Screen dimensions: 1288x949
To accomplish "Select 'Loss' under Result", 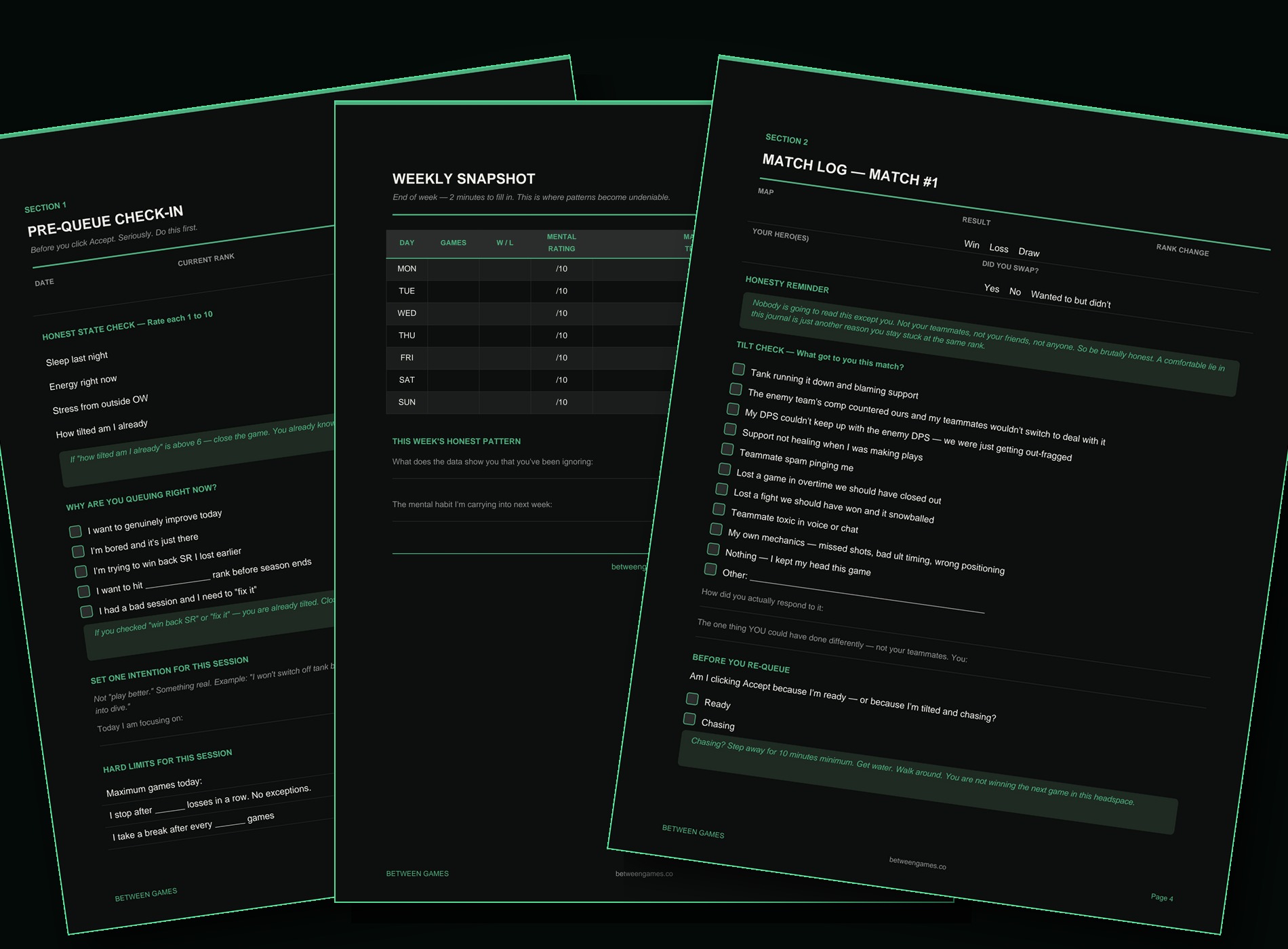I will click(999, 248).
